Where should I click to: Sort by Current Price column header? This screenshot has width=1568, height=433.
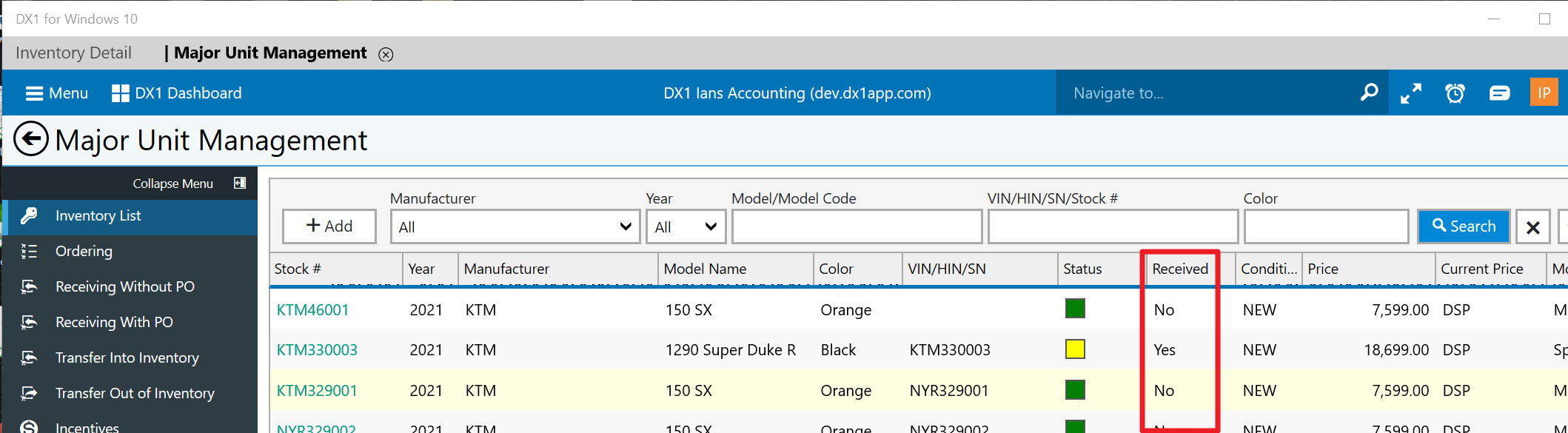pos(1491,269)
